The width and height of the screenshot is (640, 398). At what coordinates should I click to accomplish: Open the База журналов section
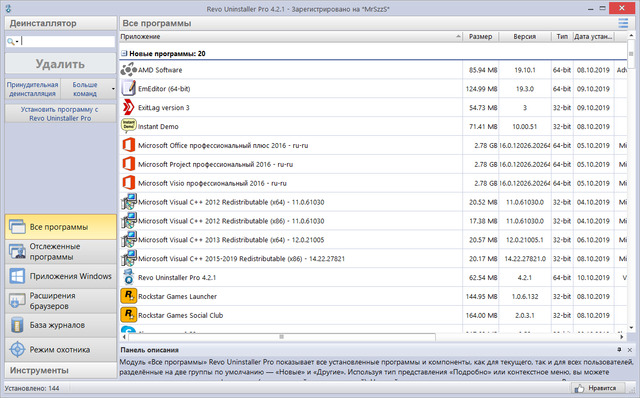[x=60, y=325]
